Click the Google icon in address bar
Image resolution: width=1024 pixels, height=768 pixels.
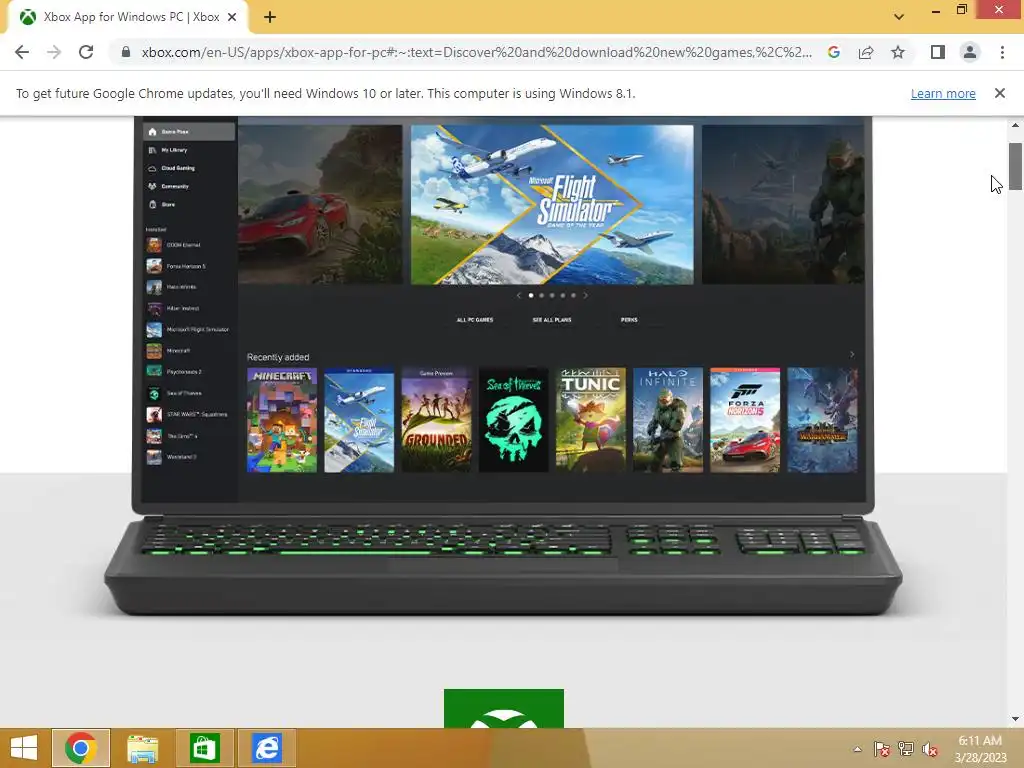(x=833, y=52)
